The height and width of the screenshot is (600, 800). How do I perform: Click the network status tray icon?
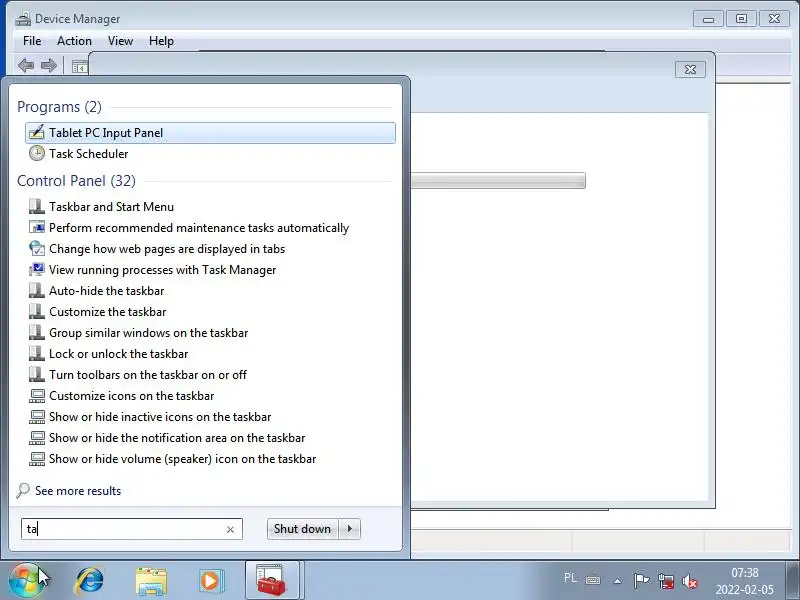(666, 581)
